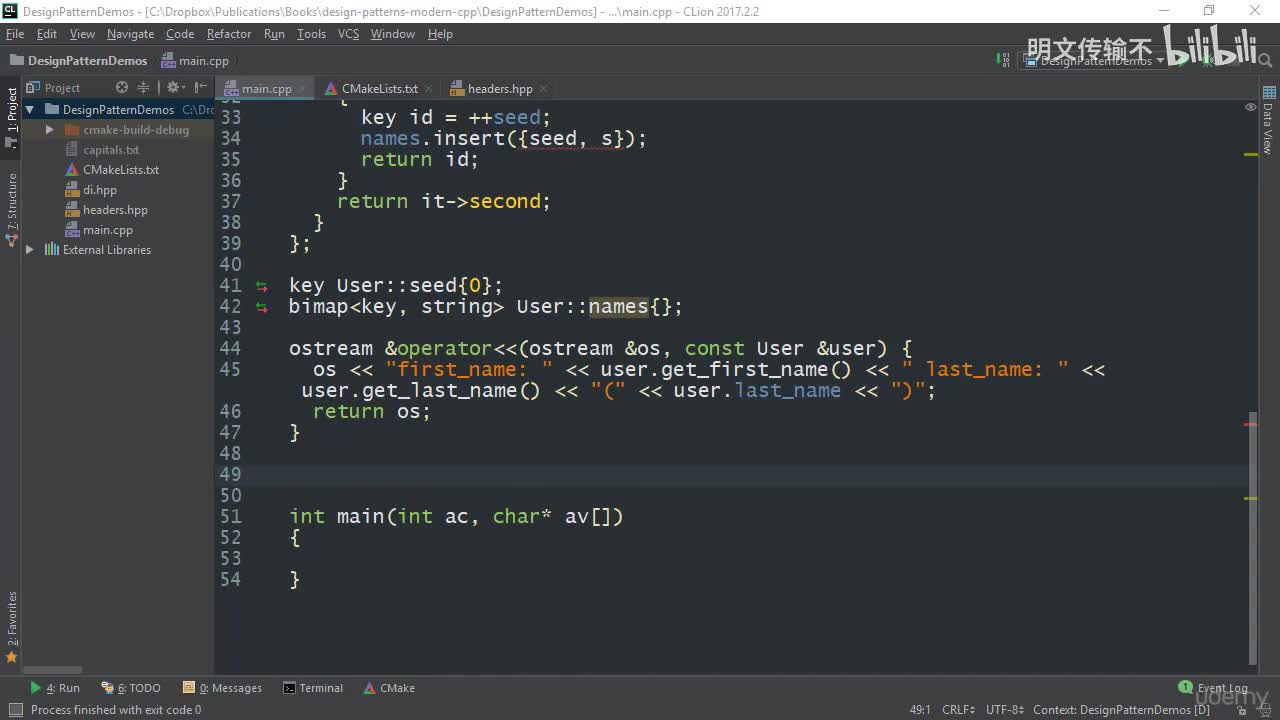Click the Favorites star icon on left edge
The image size is (1280, 720).
12,657
